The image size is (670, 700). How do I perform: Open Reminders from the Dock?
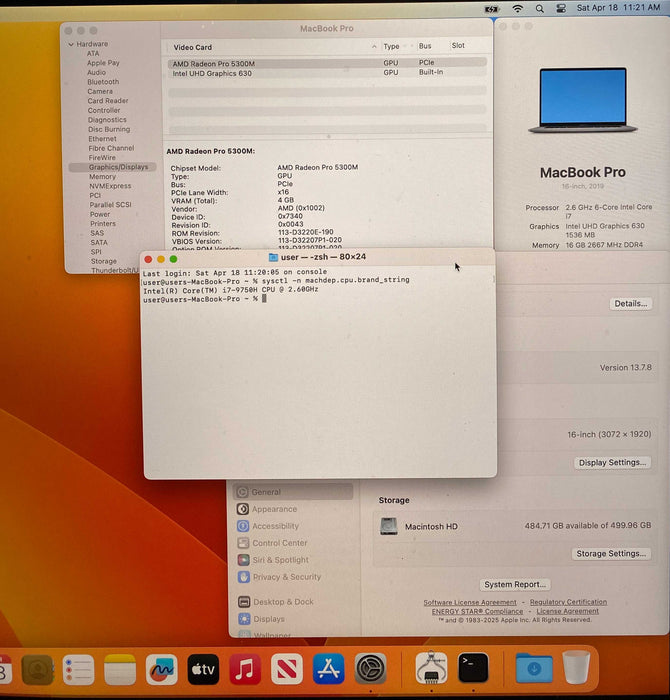[79, 669]
